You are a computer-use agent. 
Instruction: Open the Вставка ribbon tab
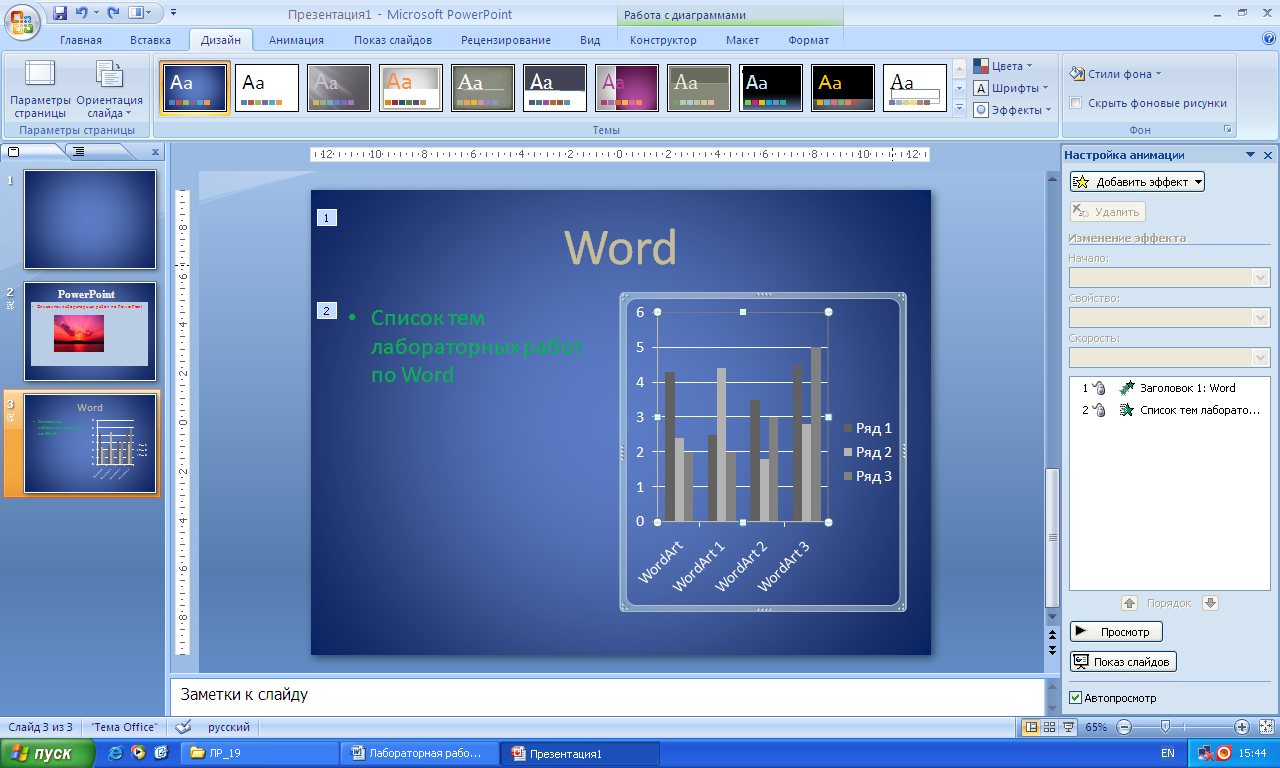pyautogui.click(x=151, y=40)
